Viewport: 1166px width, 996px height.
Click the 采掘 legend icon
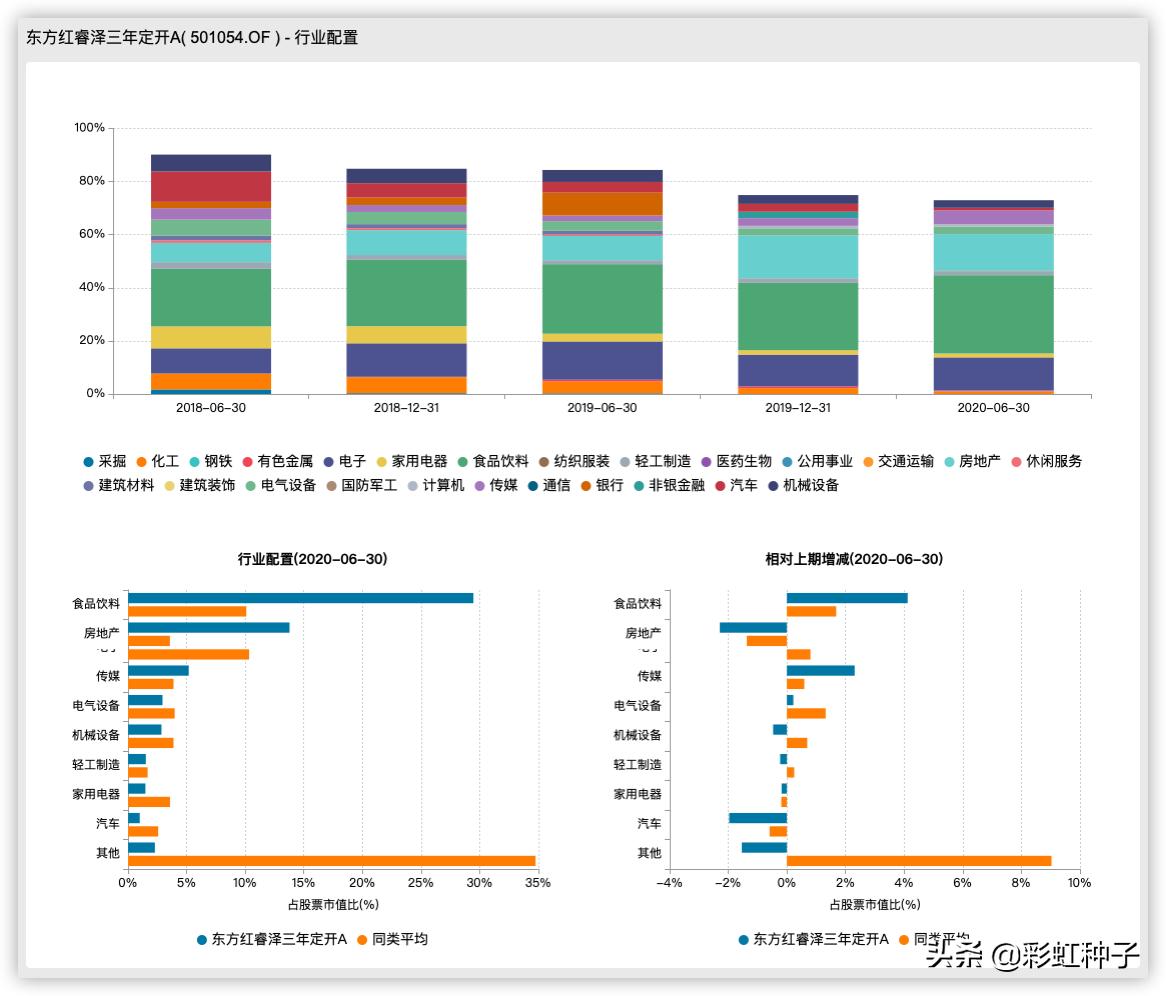(91, 461)
